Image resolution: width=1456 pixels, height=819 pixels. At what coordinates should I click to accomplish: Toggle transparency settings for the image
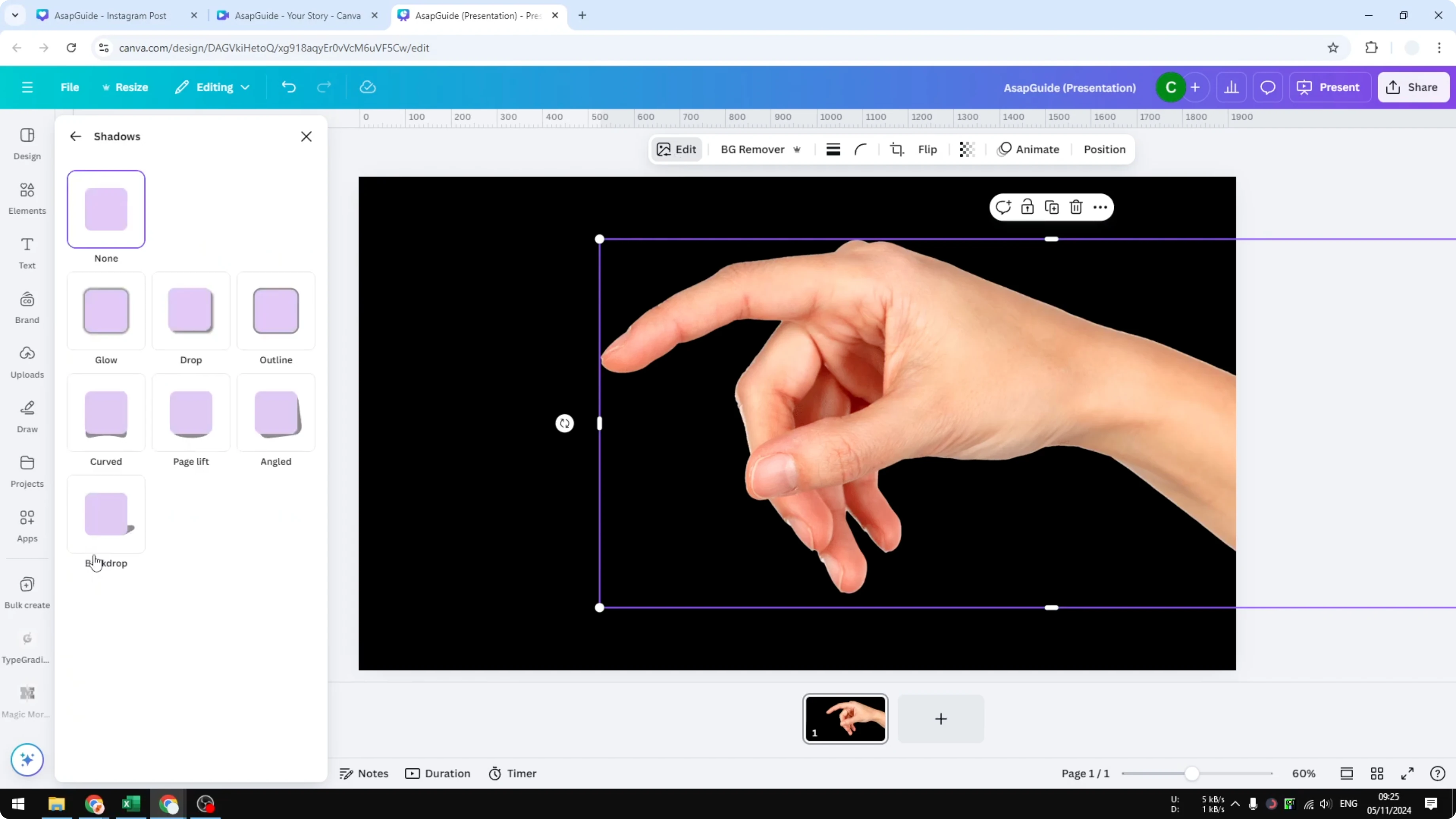click(967, 149)
